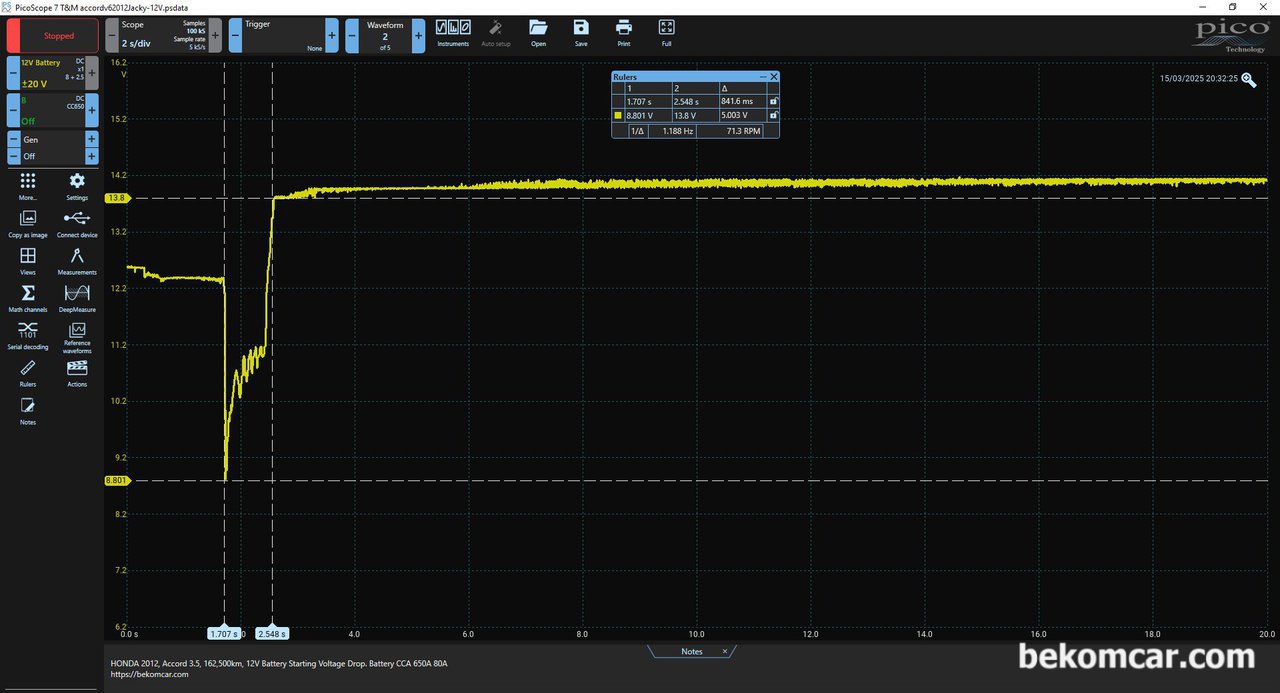Increase the Scope timebase with plus
Viewport: 1280px width, 693px height.
click(215, 35)
